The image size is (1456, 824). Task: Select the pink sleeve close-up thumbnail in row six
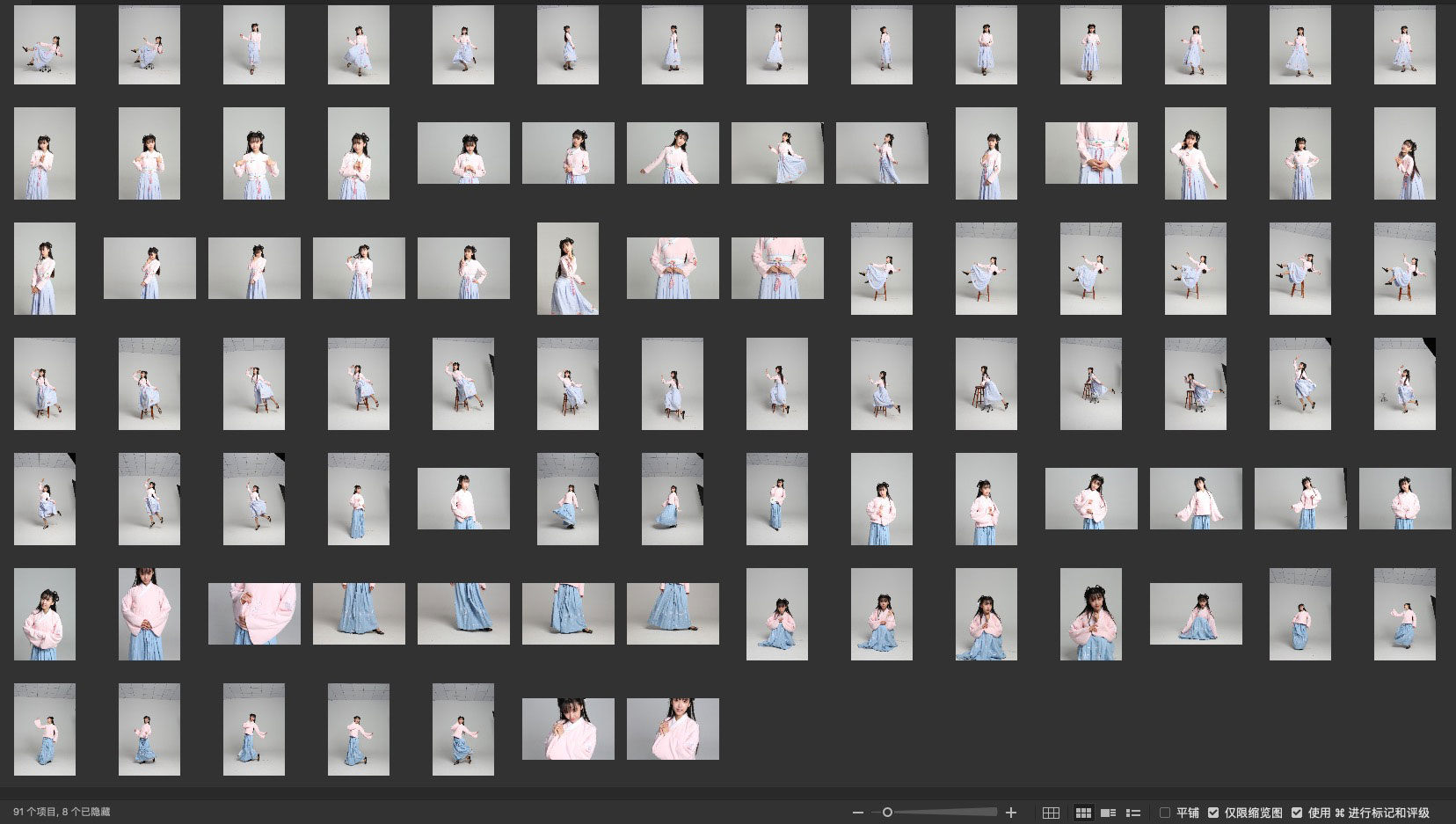[254, 614]
